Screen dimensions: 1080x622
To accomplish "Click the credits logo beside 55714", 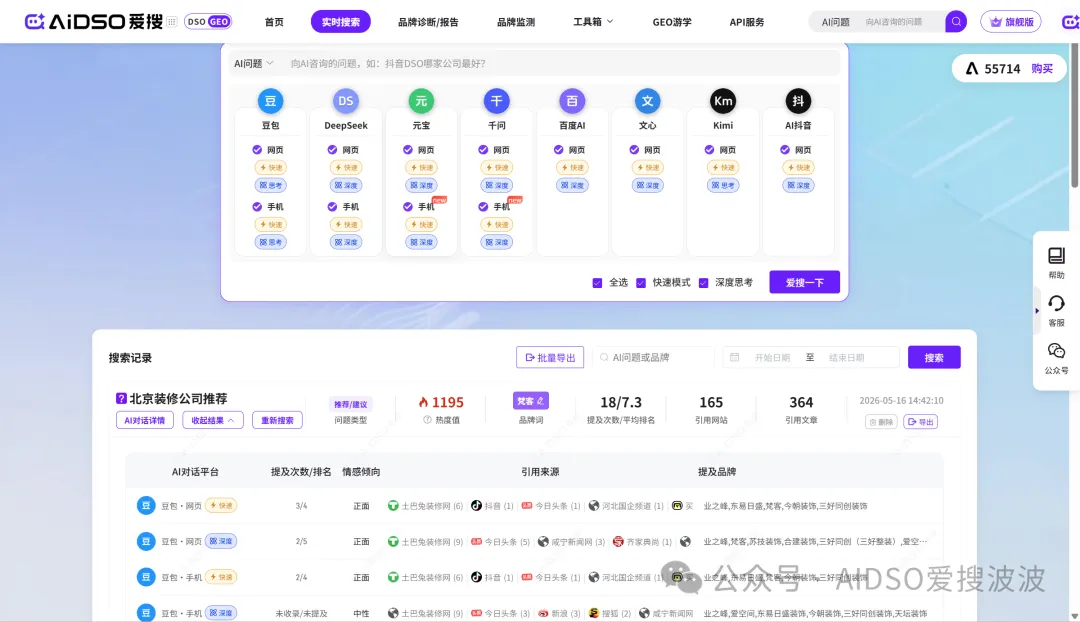I will pyautogui.click(x=971, y=68).
